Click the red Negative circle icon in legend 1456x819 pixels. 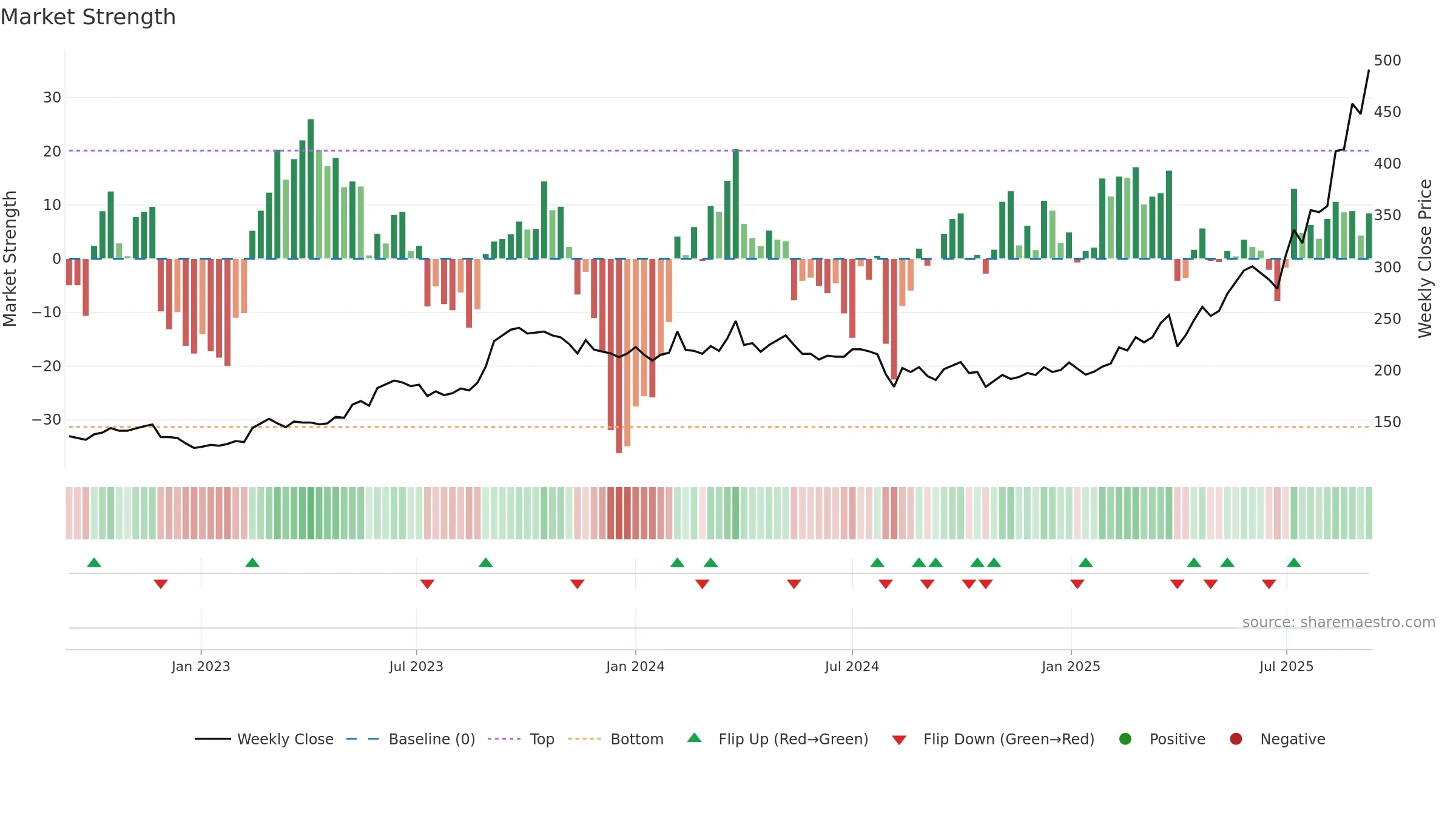click(1236, 739)
